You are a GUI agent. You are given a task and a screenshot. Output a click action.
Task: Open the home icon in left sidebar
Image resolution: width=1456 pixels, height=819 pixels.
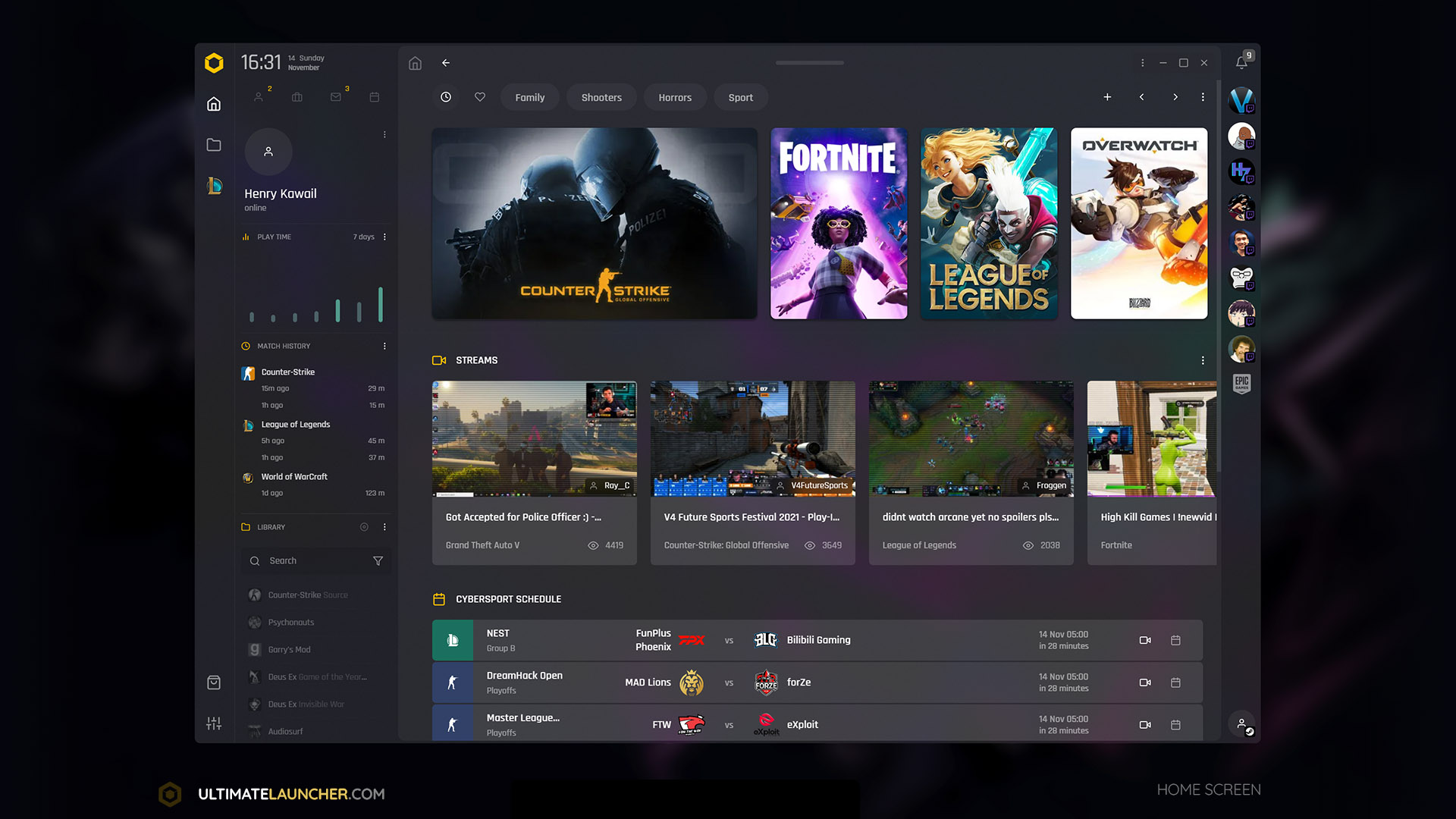[214, 104]
